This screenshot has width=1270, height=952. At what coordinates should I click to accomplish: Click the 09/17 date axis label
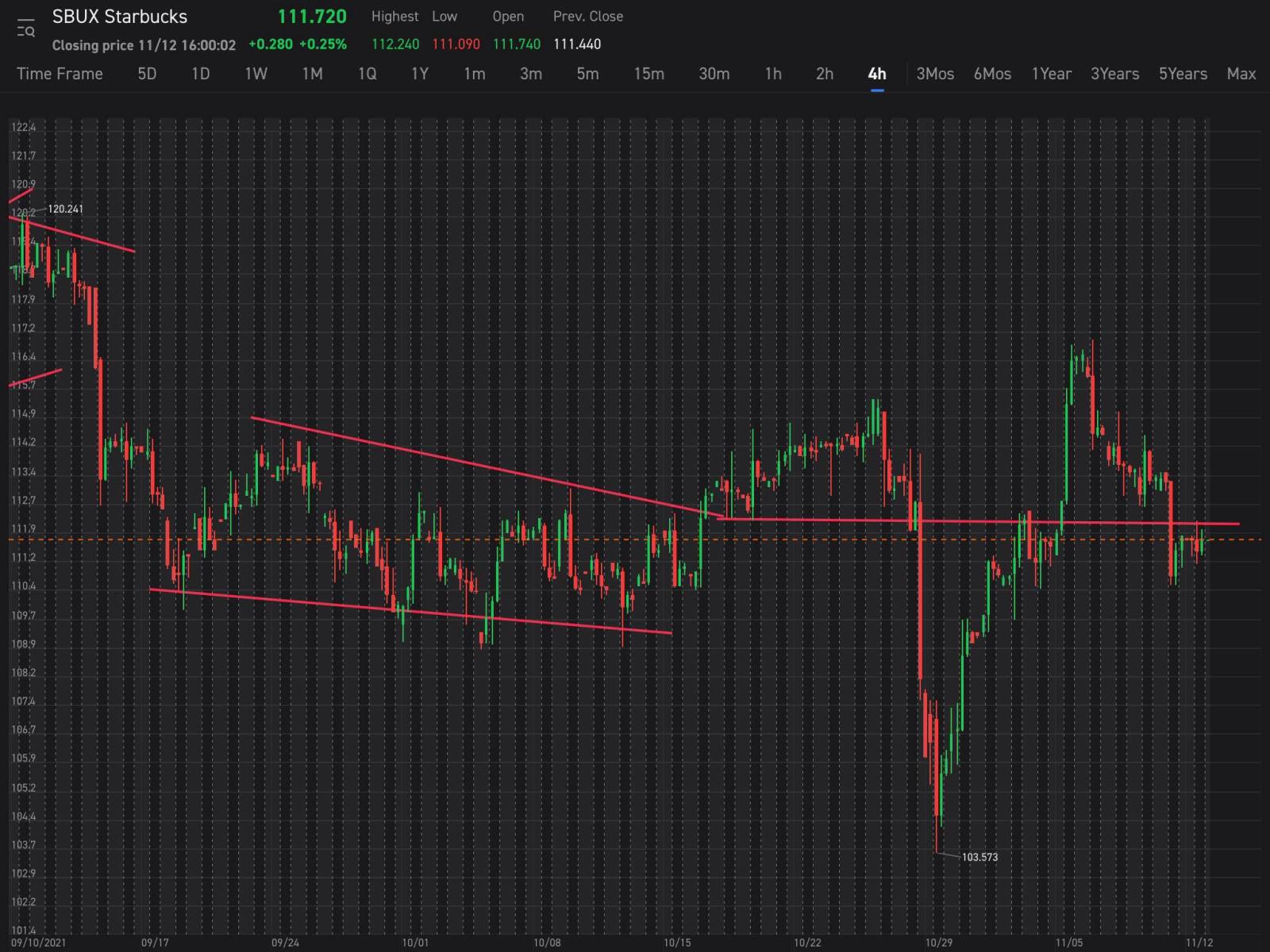pos(155,942)
